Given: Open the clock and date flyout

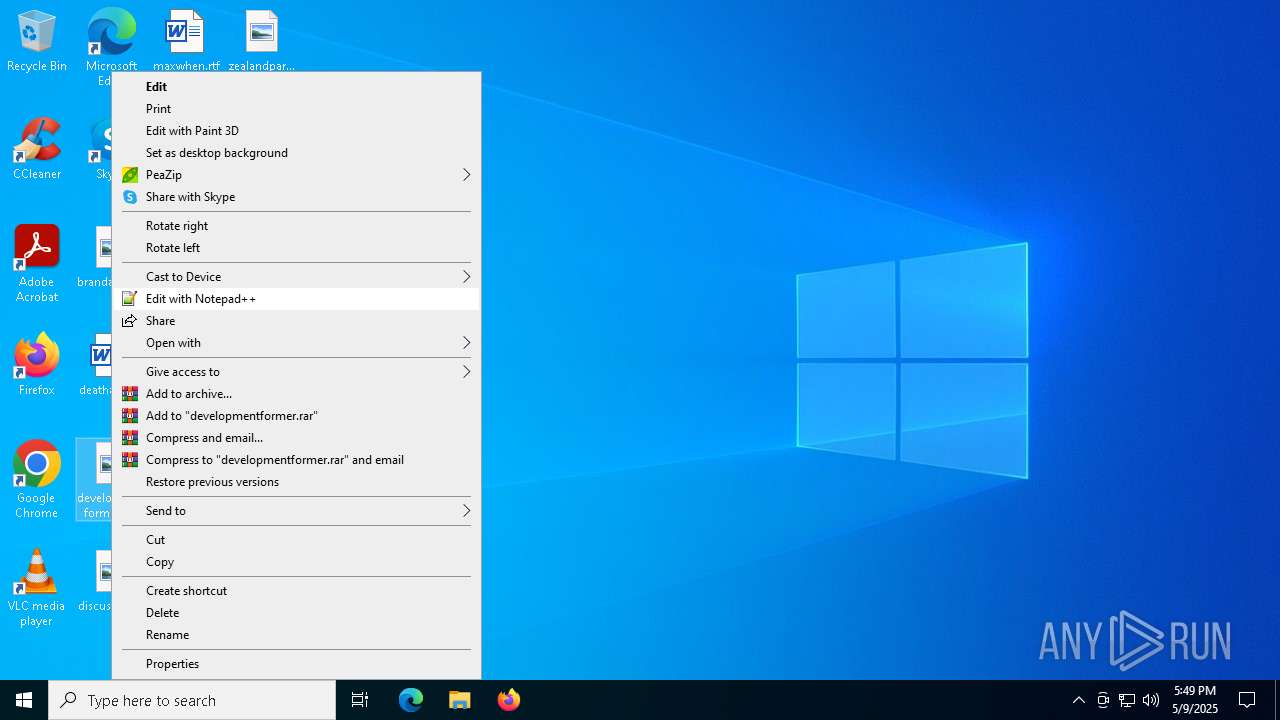Looking at the screenshot, I should click(x=1195, y=700).
